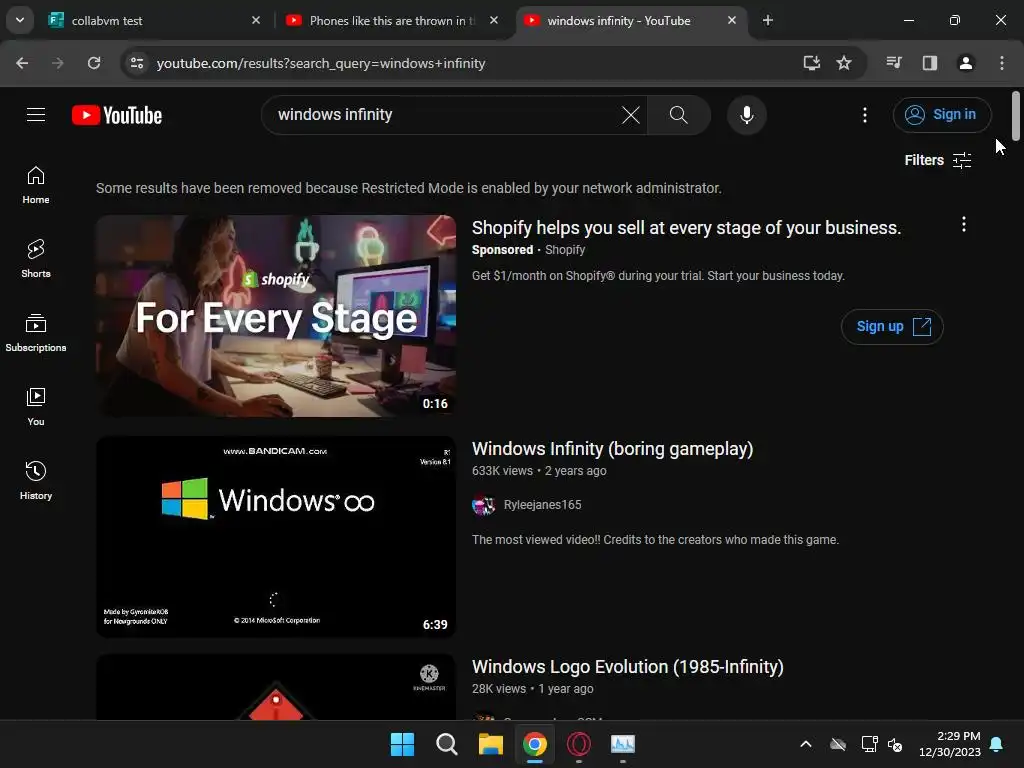The image size is (1024, 768).
Task: Open File Explorer from the taskbar
Action: pyautogui.click(x=490, y=744)
